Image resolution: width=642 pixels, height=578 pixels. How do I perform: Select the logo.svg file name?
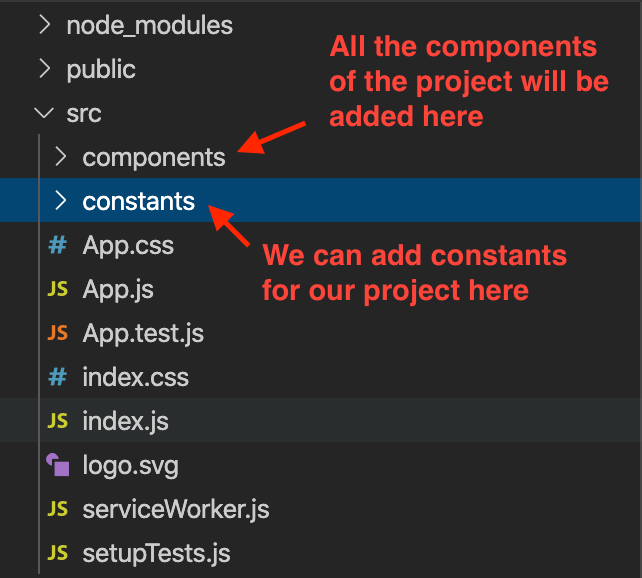(x=130, y=466)
